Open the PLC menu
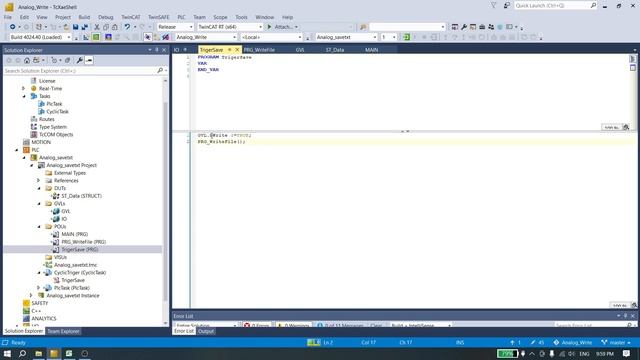 [181, 17]
